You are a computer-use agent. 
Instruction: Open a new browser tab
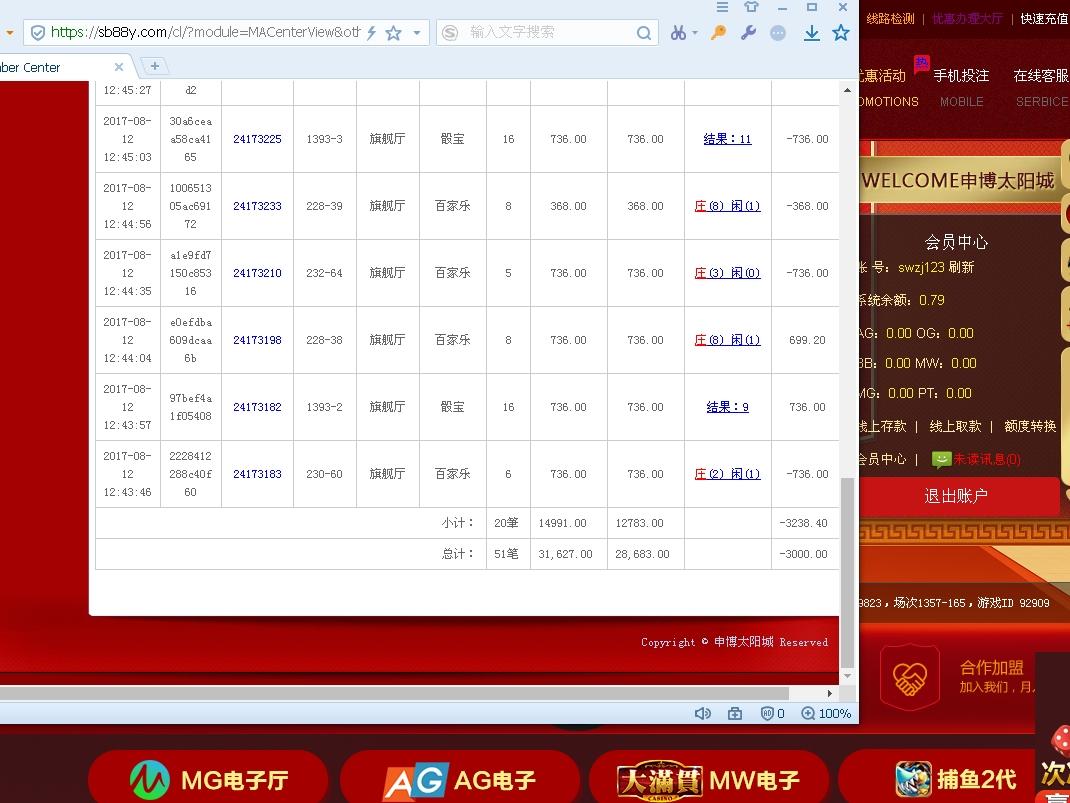(x=154, y=66)
